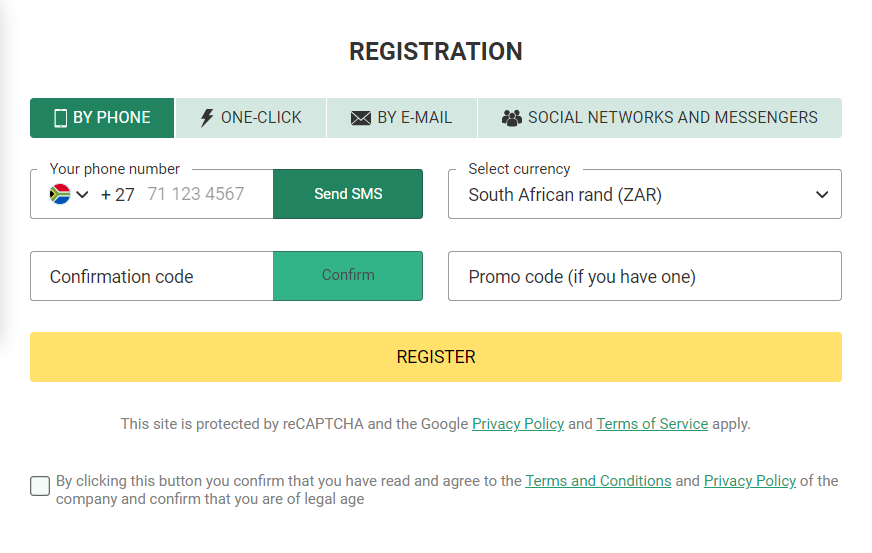Click the currency dropdown arrow

click(x=822, y=195)
